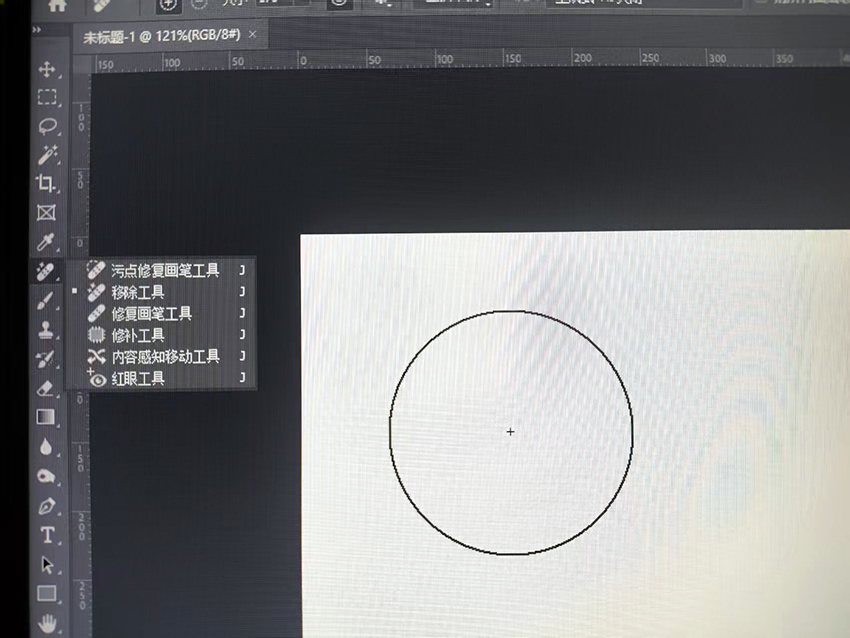
Task: Expand the toolbar with double-arrow
Action: pos(36,30)
